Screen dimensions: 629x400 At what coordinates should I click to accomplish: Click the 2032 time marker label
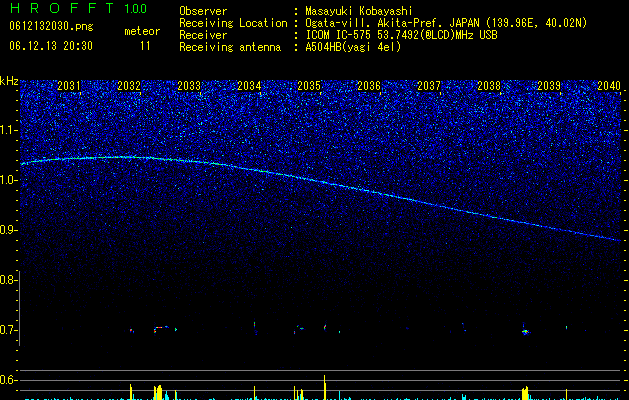pos(129,86)
